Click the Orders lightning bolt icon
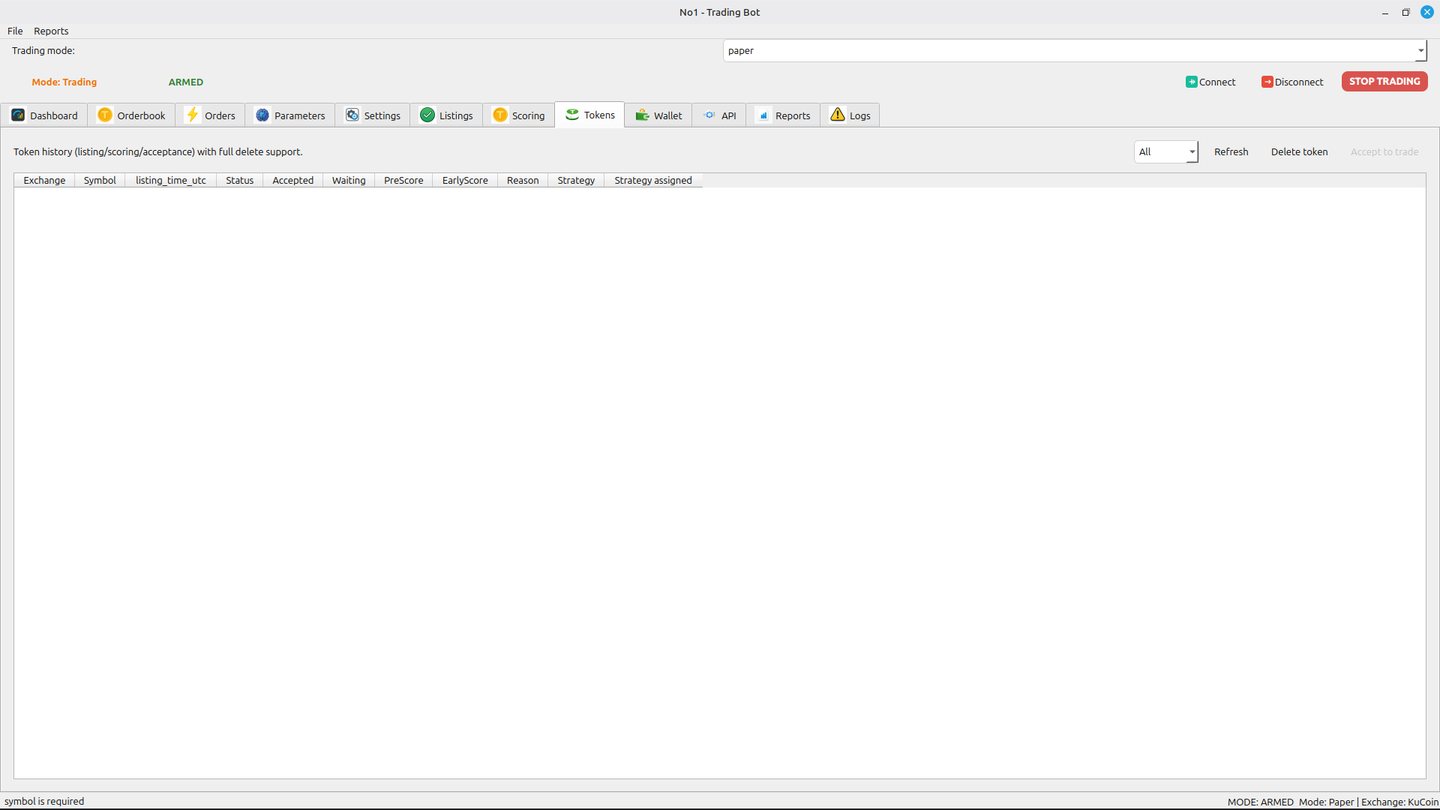Image resolution: width=1440 pixels, height=810 pixels. coord(193,115)
